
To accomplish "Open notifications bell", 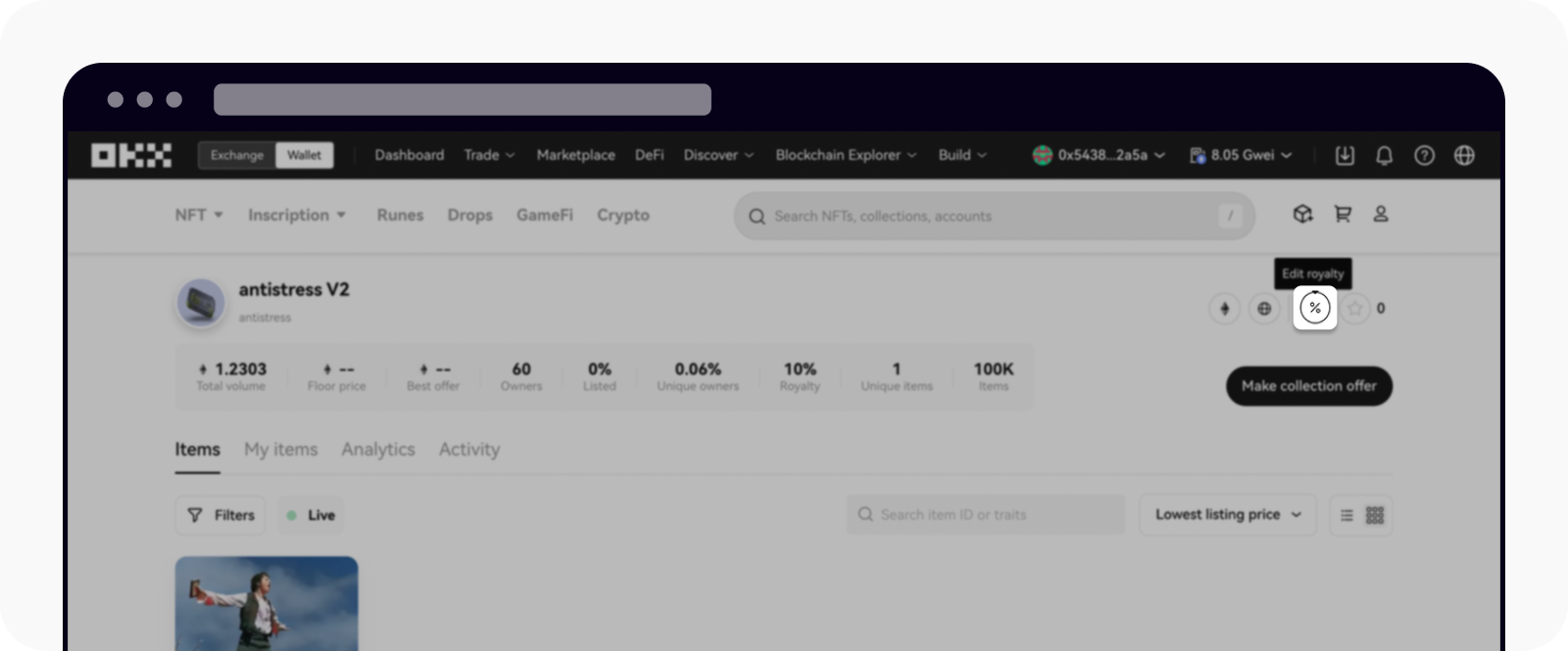I will pyautogui.click(x=1384, y=155).
